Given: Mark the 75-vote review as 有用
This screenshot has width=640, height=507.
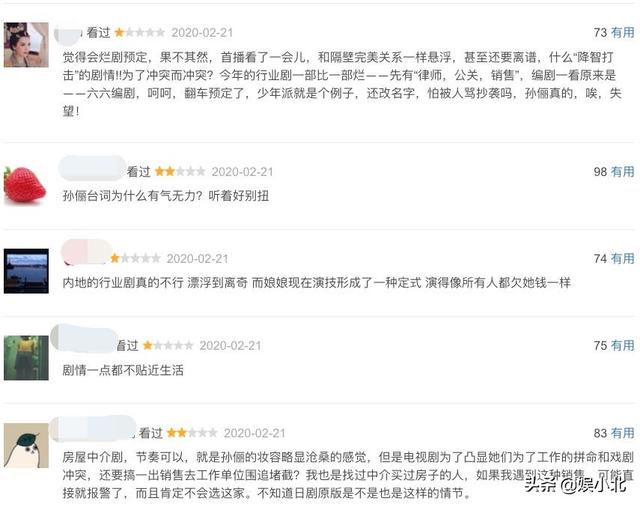Looking at the screenshot, I should (x=622, y=345).
